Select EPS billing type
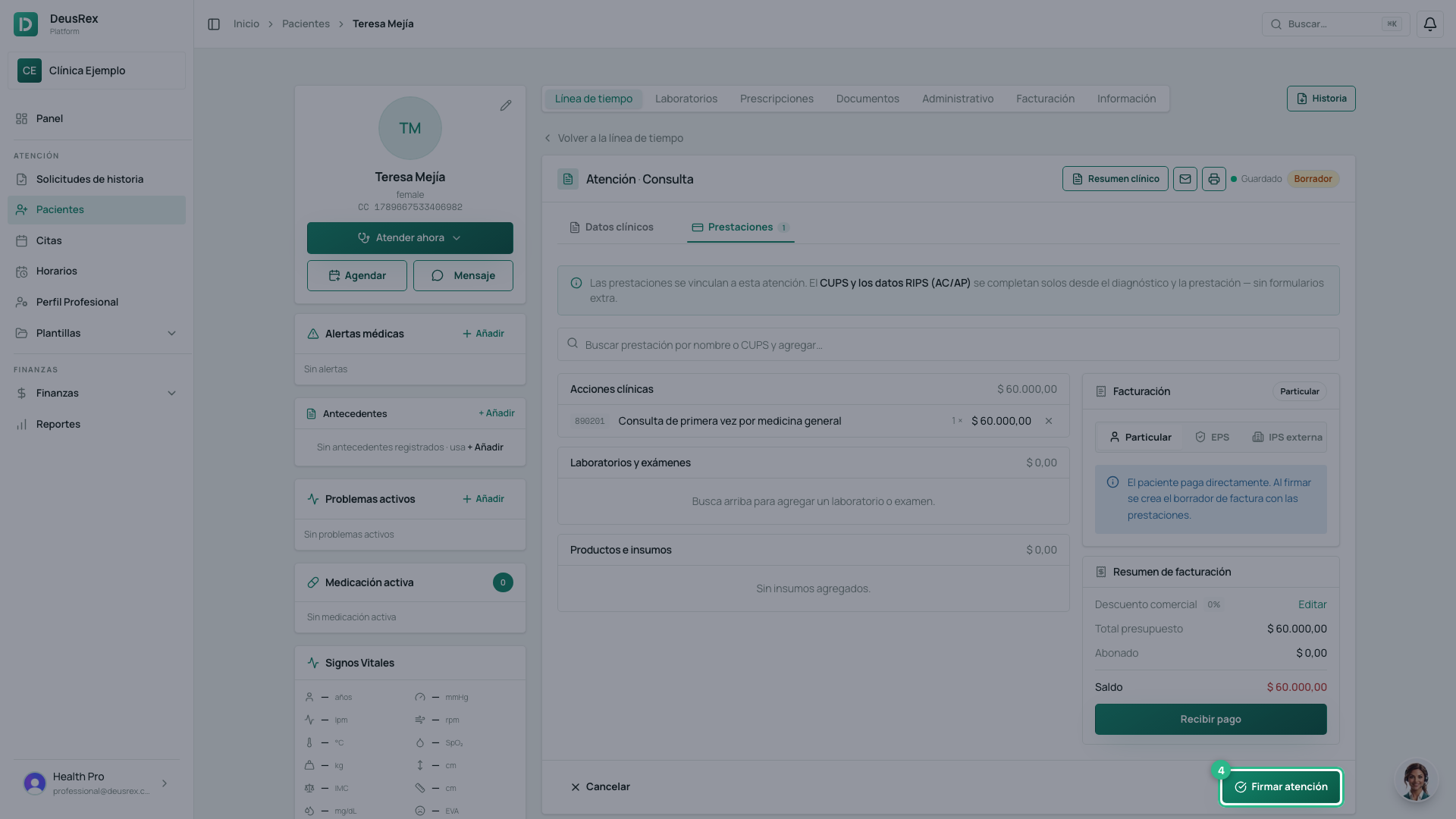The height and width of the screenshot is (819, 1456). pos(1212,438)
